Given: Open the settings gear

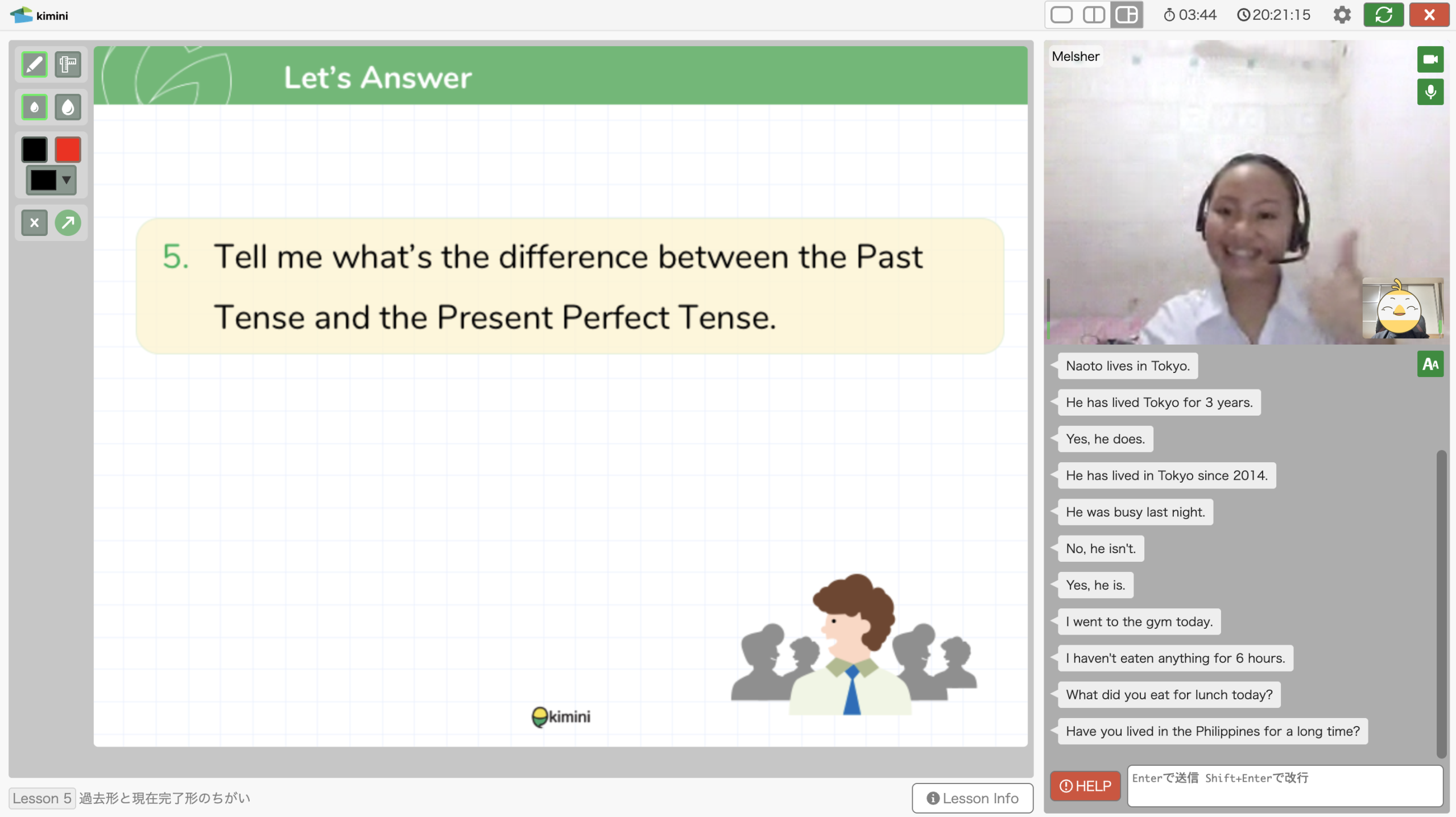Looking at the screenshot, I should click(x=1342, y=15).
